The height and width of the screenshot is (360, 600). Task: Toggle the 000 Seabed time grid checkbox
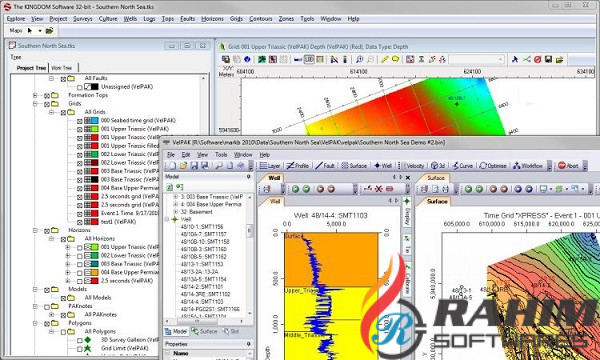(80, 121)
